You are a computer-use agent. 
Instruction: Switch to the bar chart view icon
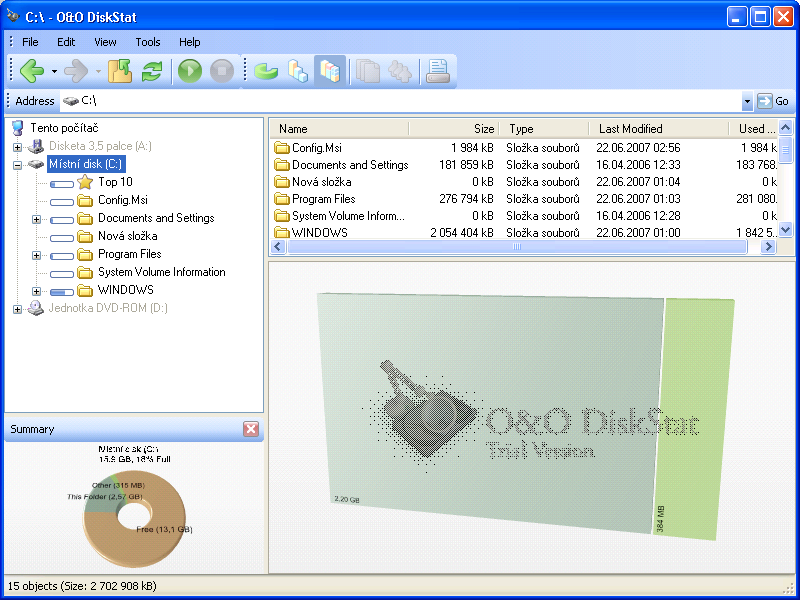[x=298, y=71]
